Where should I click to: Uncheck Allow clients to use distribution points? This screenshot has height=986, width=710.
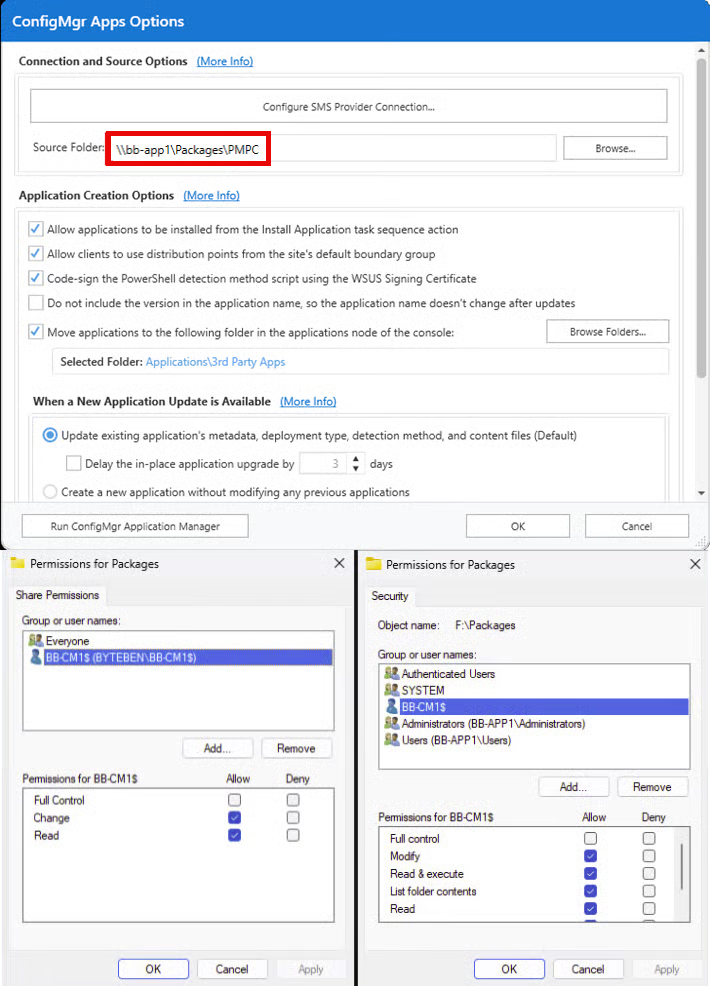36,253
